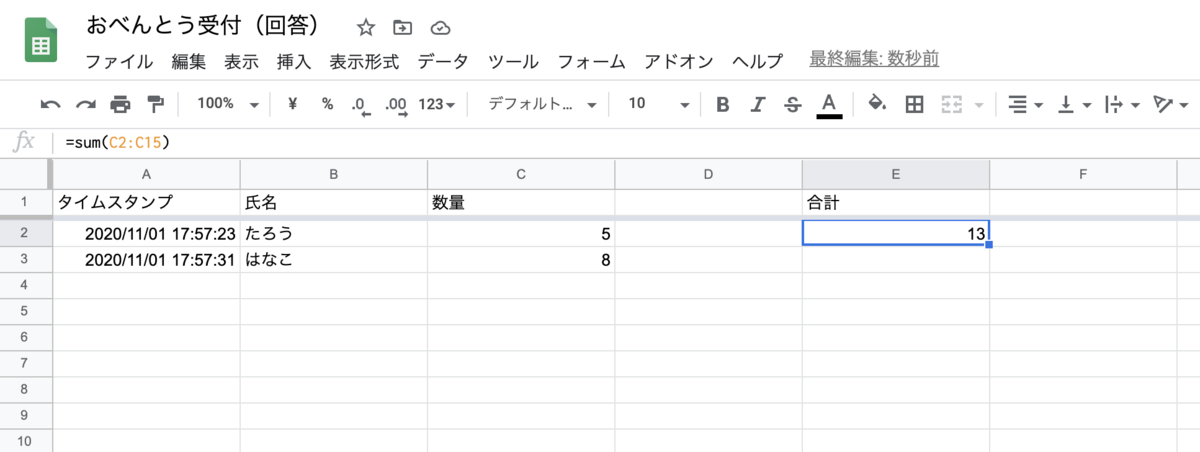The height and width of the screenshot is (452, 1200).
Task: Select column C header
Action: [521, 175]
